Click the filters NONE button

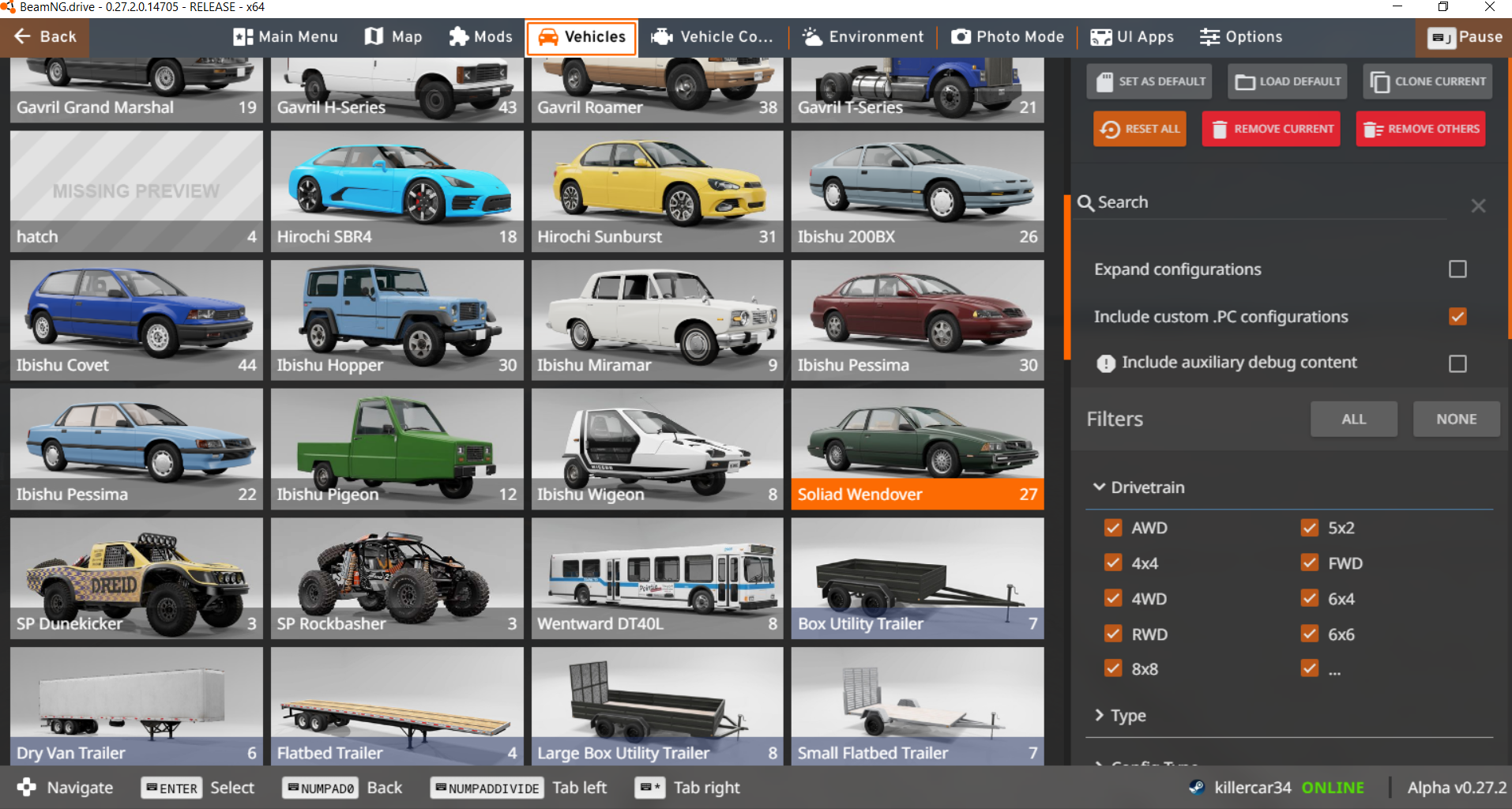tap(1456, 420)
